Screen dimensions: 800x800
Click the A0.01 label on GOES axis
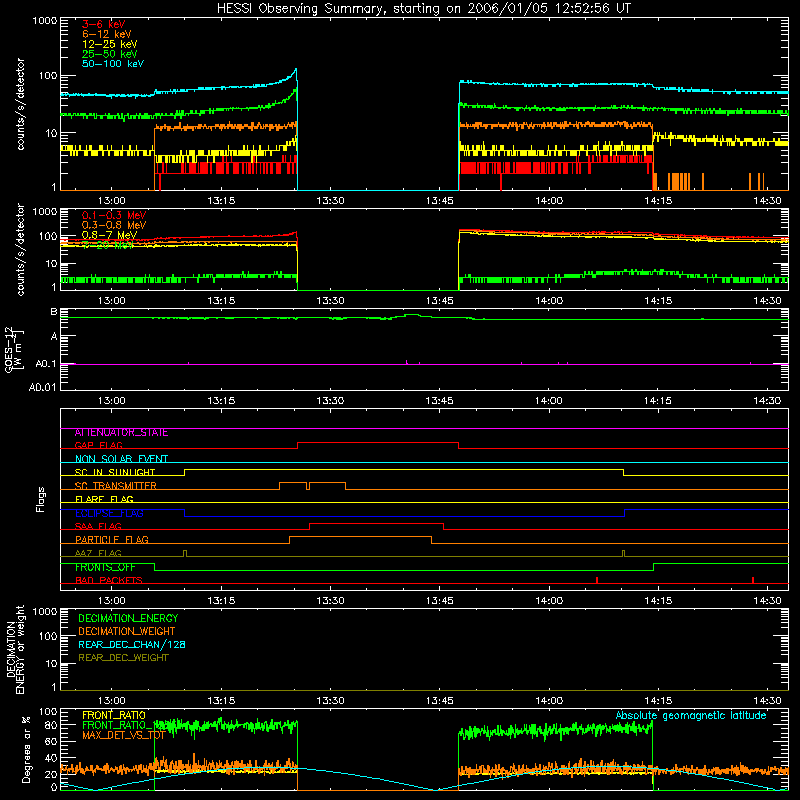point(43,387)
